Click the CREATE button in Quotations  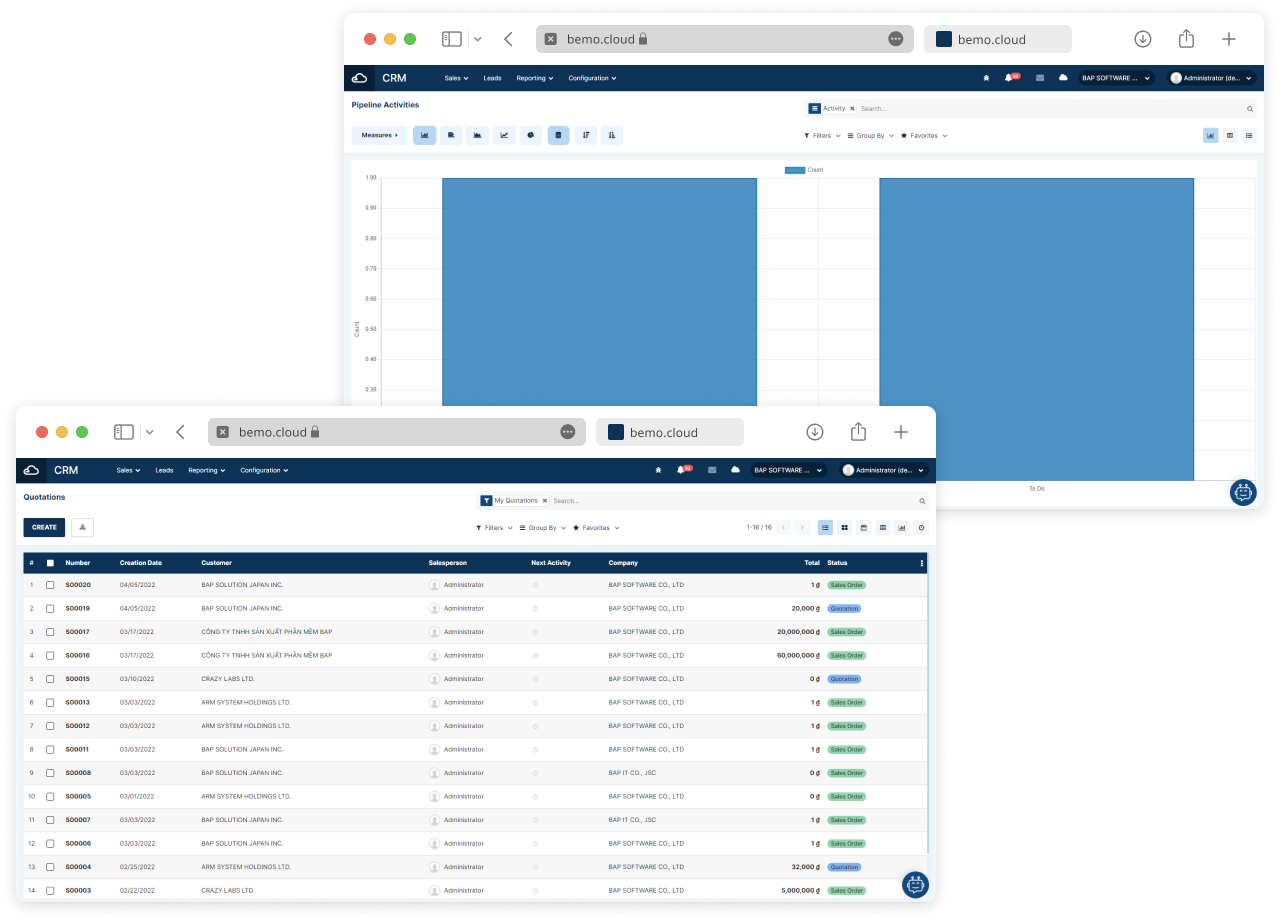(x=44, y=527)
